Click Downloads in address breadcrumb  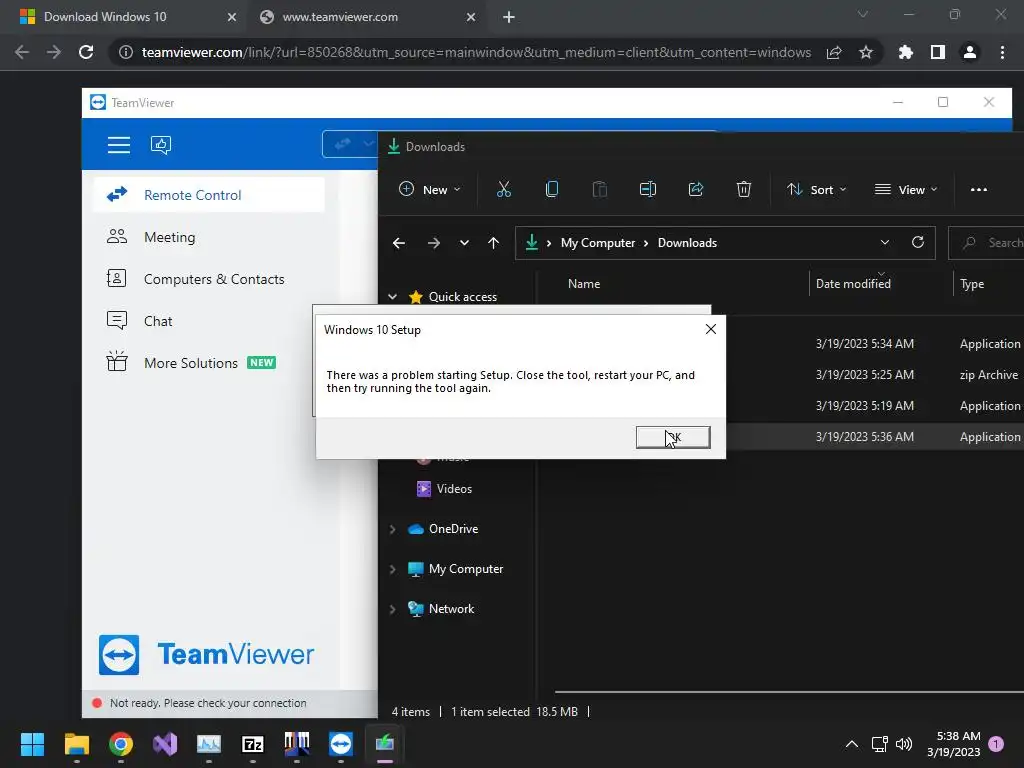click(x=687, y=243)
